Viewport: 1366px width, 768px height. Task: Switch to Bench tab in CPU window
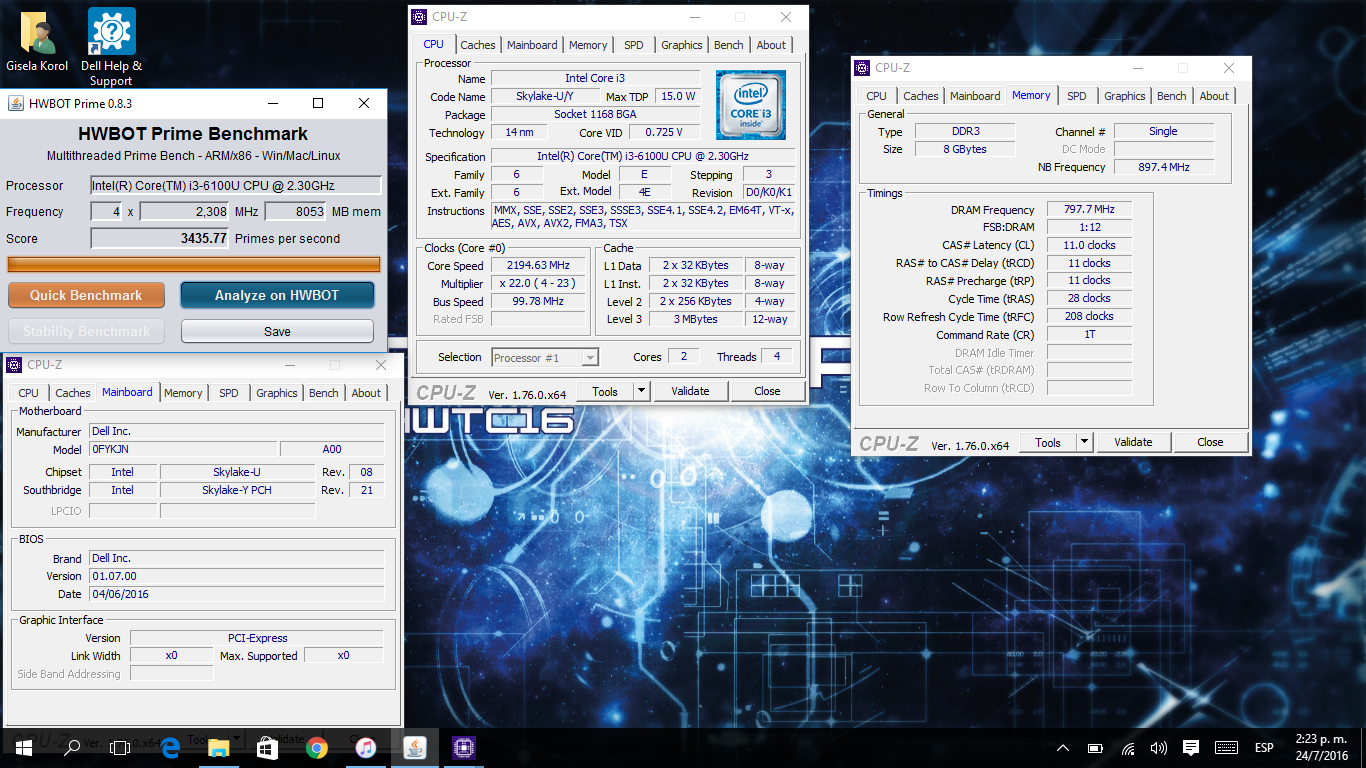[x=729, y=45]
